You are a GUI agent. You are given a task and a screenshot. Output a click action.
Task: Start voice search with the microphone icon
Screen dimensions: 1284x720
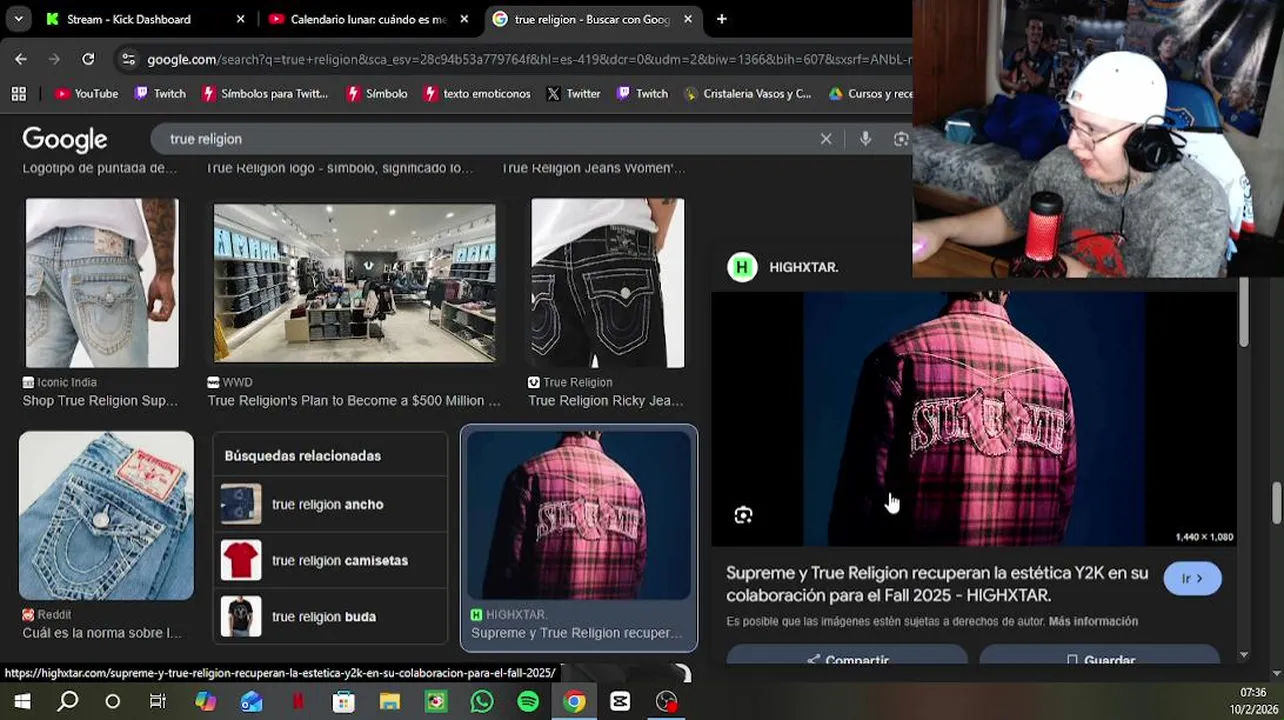coord(865,139)
